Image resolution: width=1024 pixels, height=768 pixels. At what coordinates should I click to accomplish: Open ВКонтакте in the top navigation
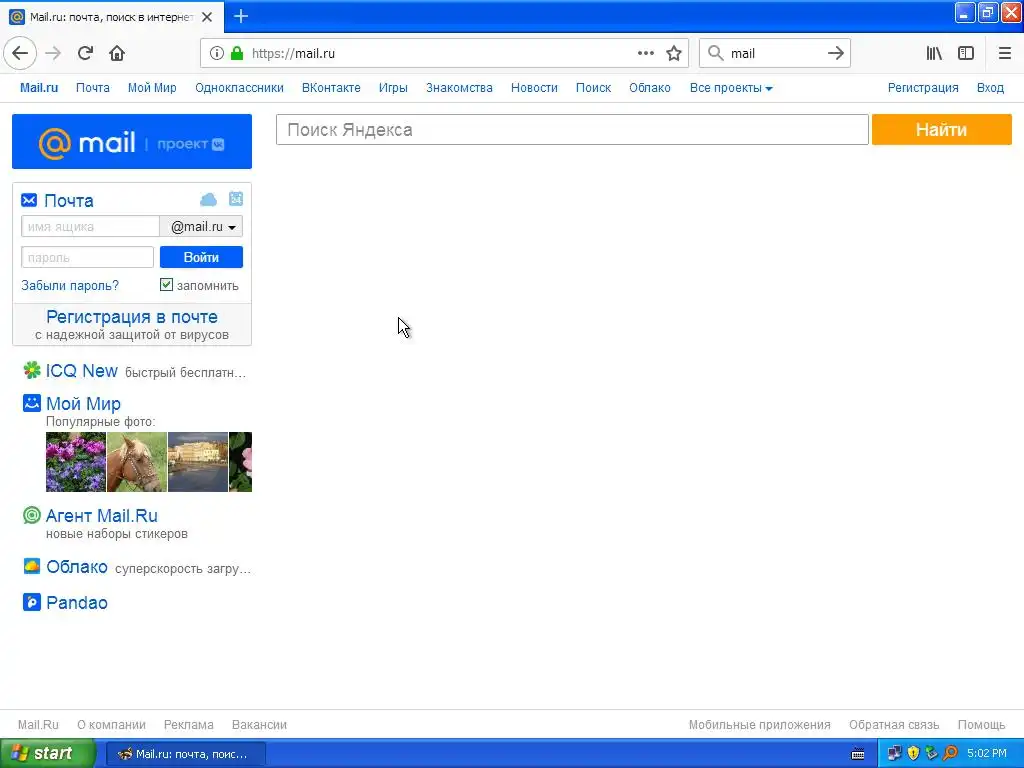331,88
